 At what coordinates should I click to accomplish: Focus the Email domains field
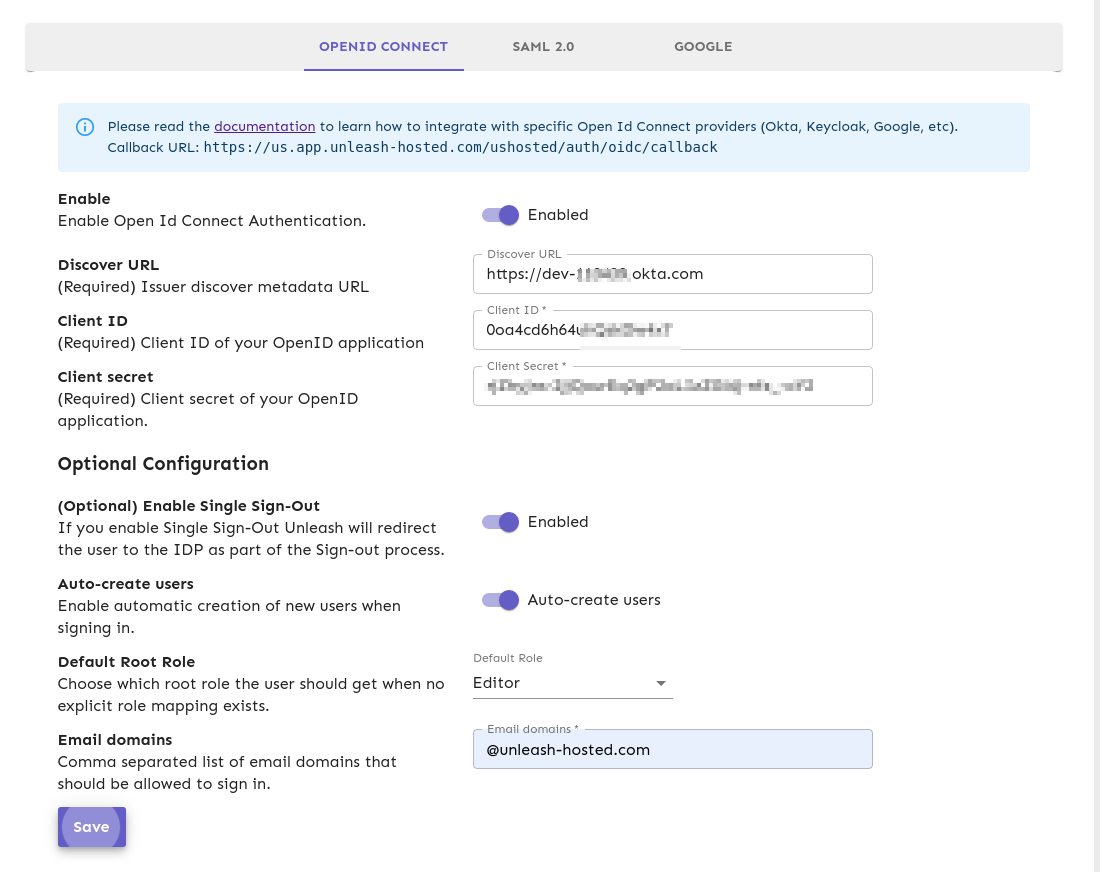tap(672, 749)
